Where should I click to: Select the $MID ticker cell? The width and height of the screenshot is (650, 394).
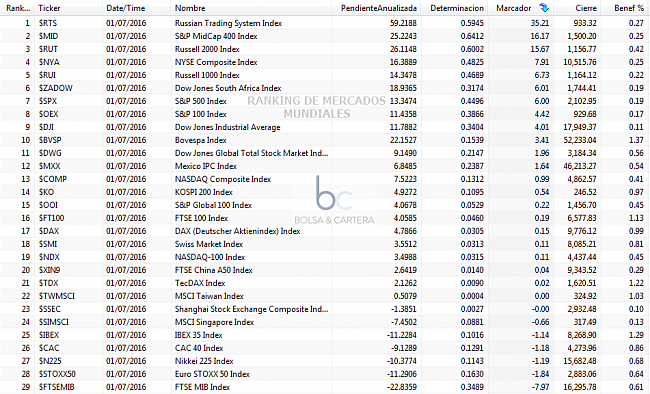tap(49, 36)
